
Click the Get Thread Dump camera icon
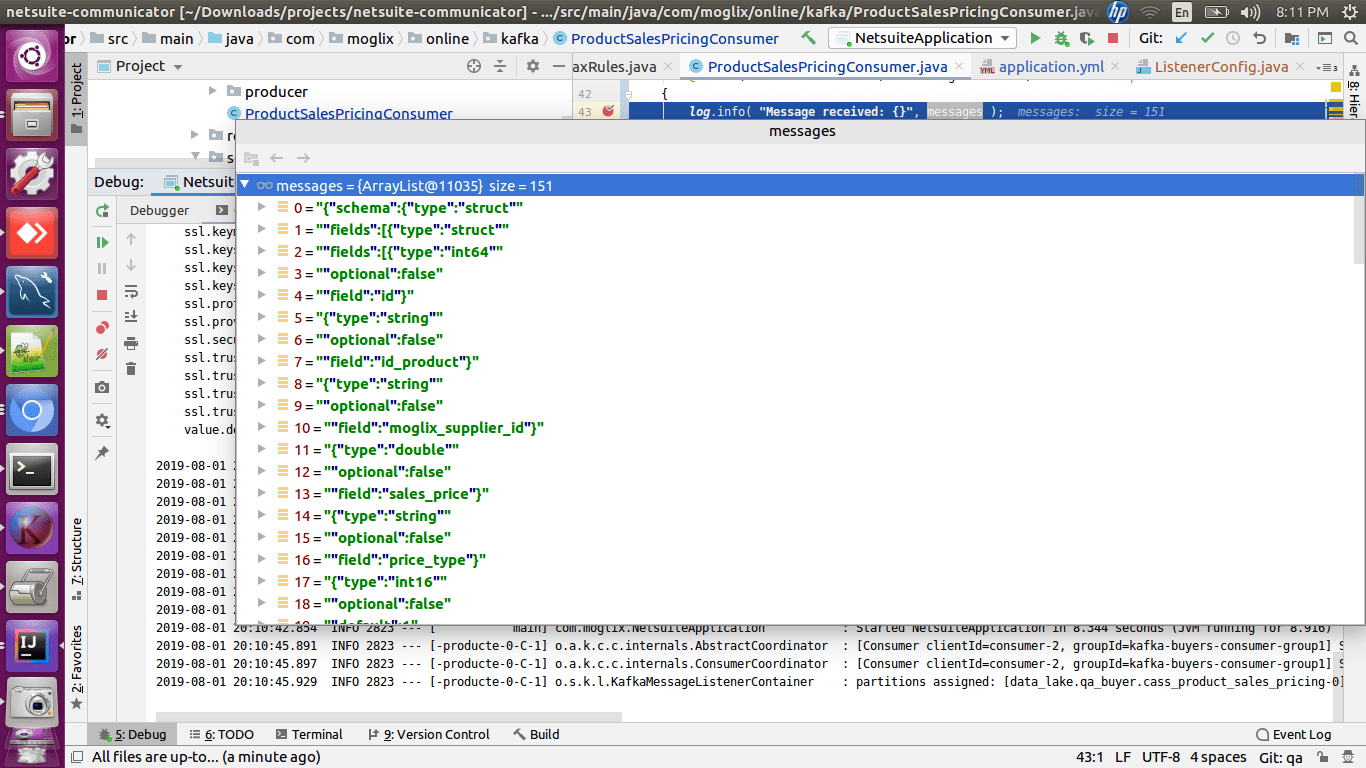pos(102,387)
